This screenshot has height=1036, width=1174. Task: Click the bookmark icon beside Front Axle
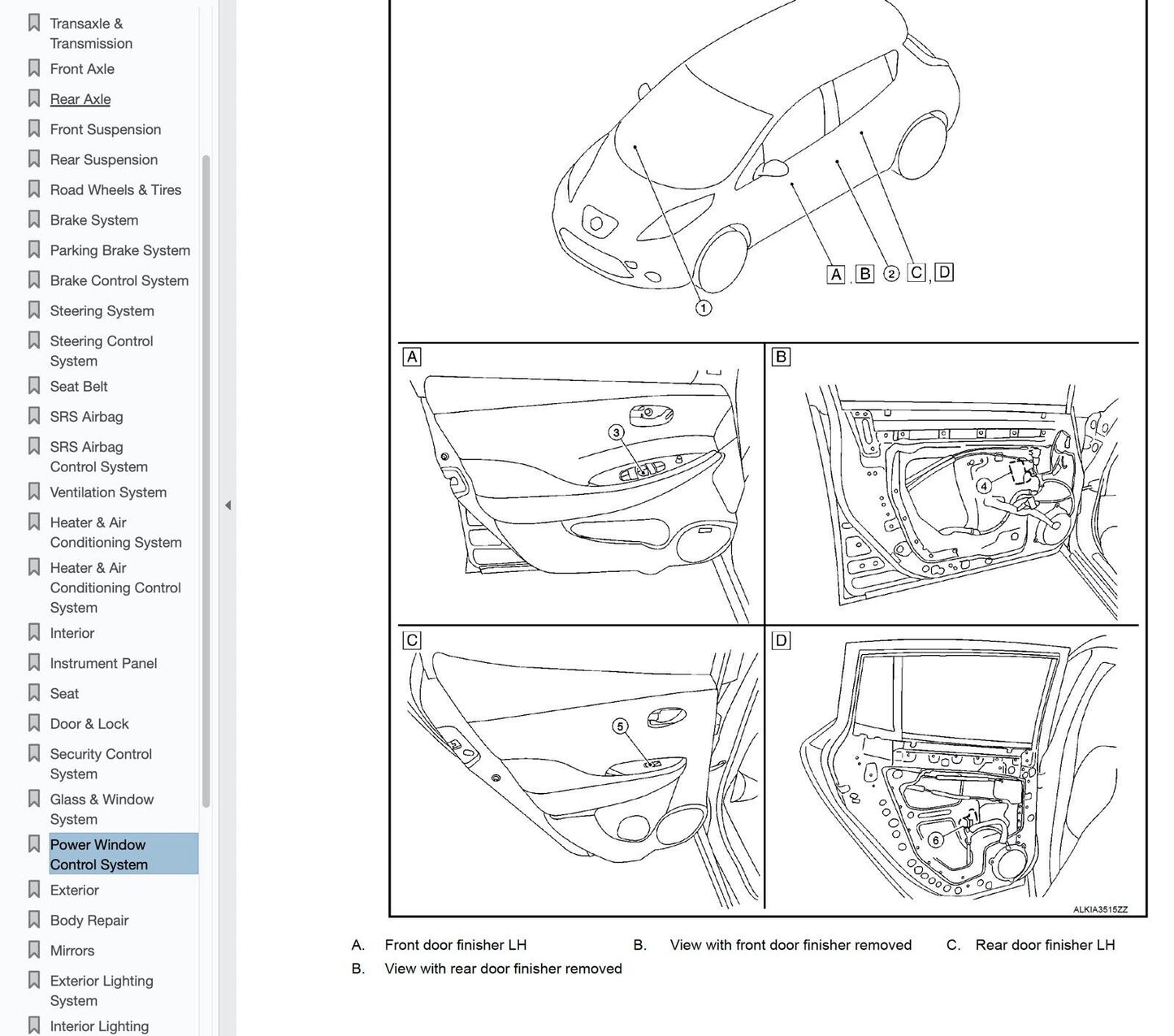pos(34,69)
